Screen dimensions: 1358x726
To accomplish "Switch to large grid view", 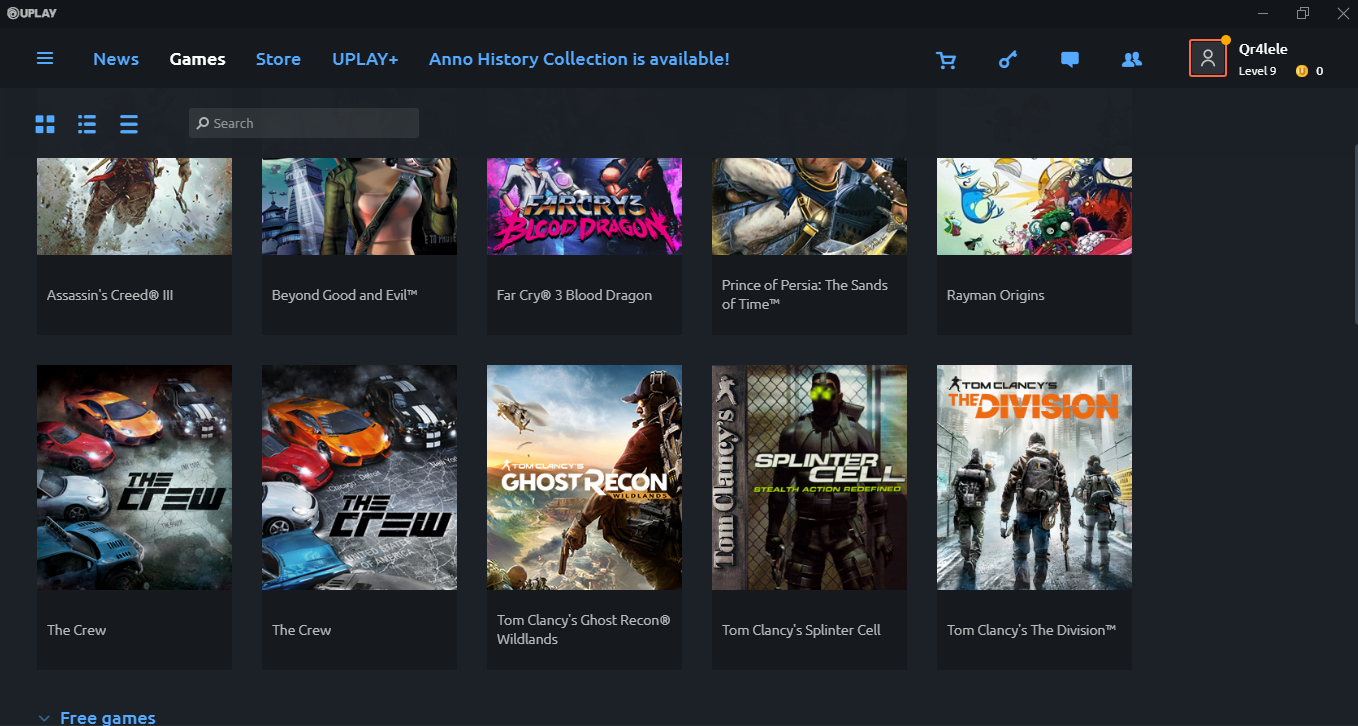I will (x=45, y=124).
